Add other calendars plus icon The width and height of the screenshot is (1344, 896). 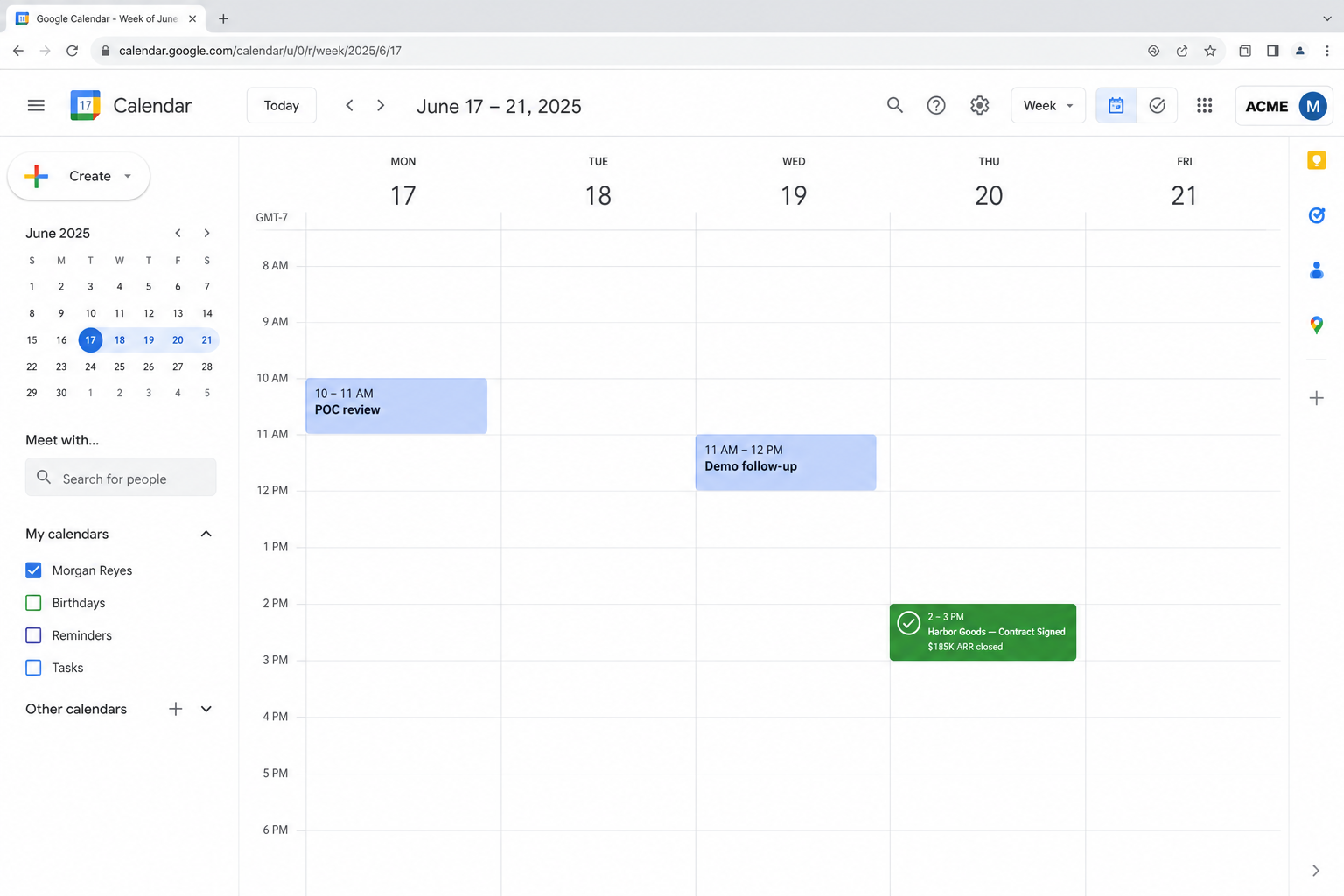click(176, 709)
